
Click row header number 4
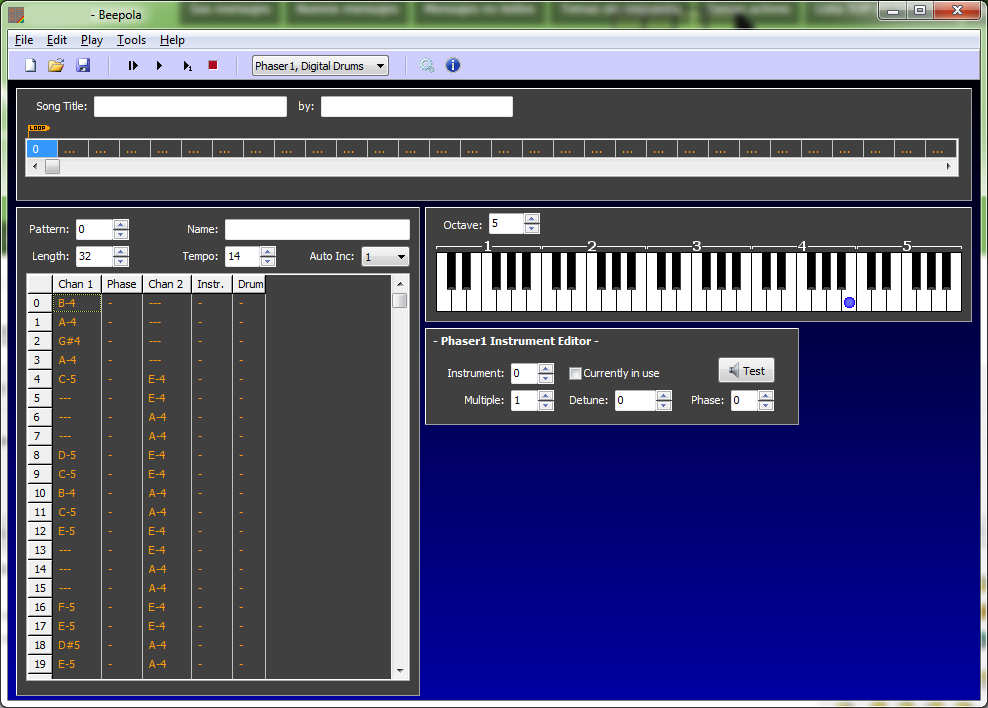click(x=39, y=379)
